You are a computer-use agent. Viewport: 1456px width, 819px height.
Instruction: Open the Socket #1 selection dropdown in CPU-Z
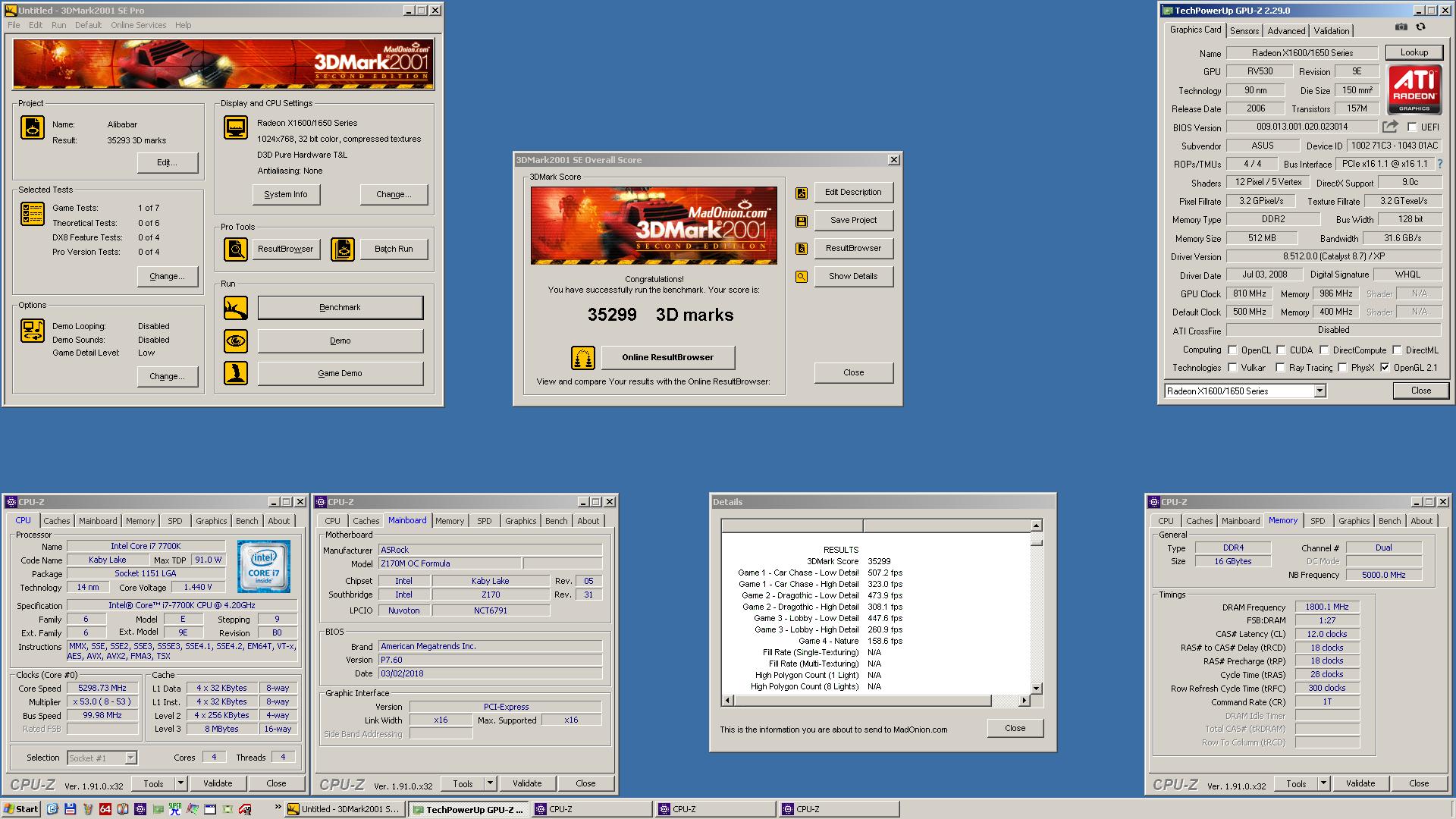(130, 758)
